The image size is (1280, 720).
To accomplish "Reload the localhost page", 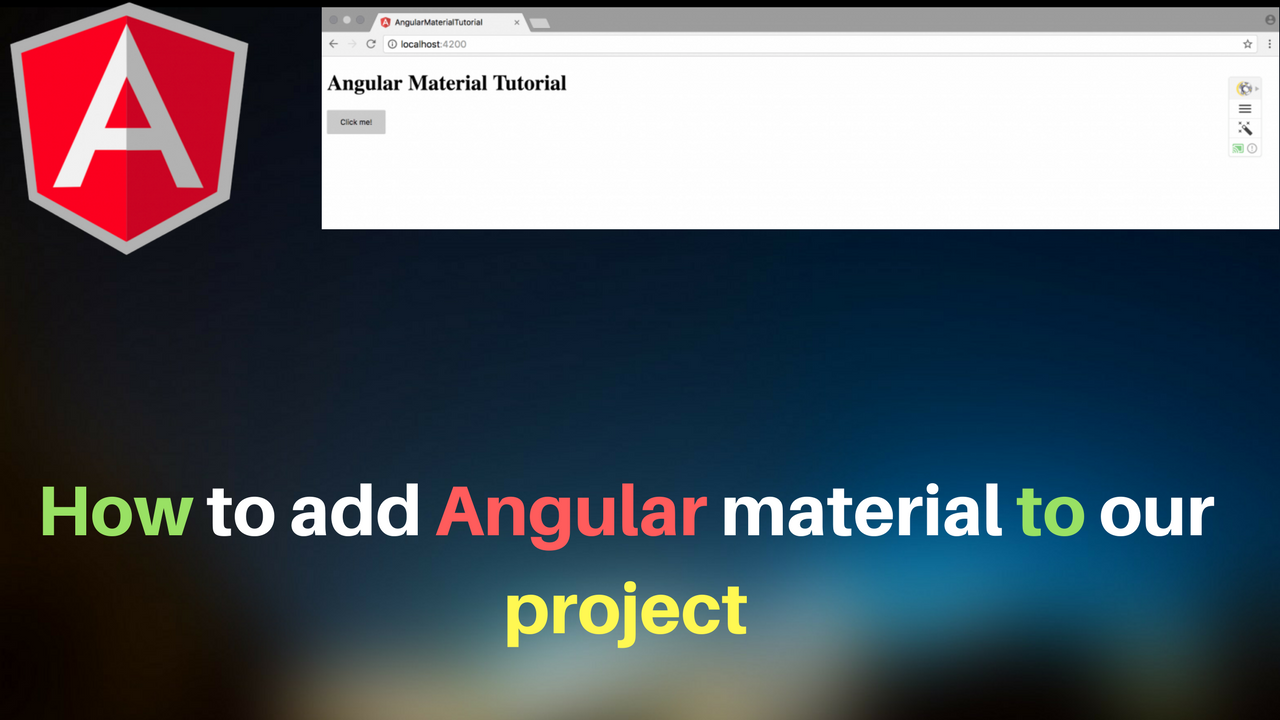I will click(371, 44).
